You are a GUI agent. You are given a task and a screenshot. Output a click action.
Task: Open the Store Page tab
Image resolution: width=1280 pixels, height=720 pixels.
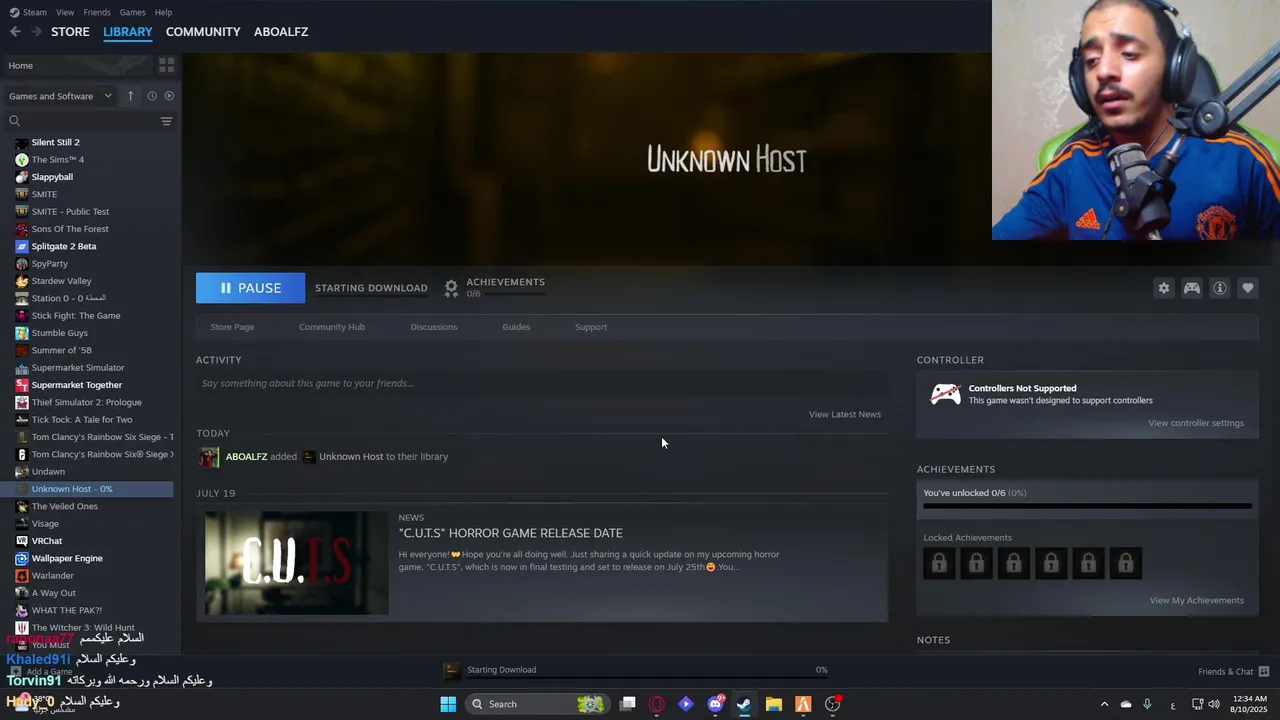pyautogui.click(x=232, y=327)
